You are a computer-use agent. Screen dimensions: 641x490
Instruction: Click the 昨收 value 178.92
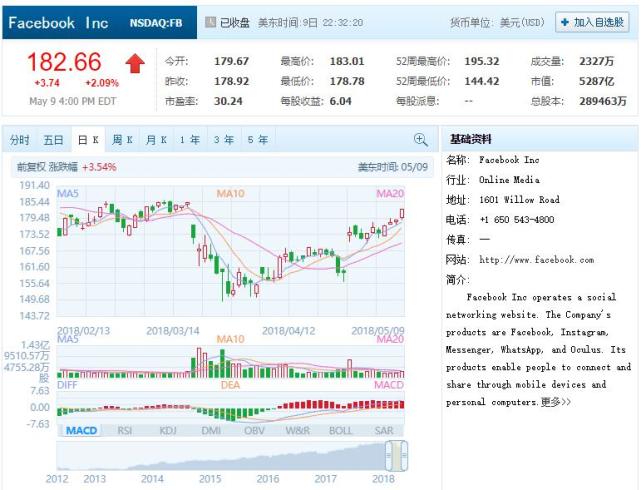(x=231, y=81)
